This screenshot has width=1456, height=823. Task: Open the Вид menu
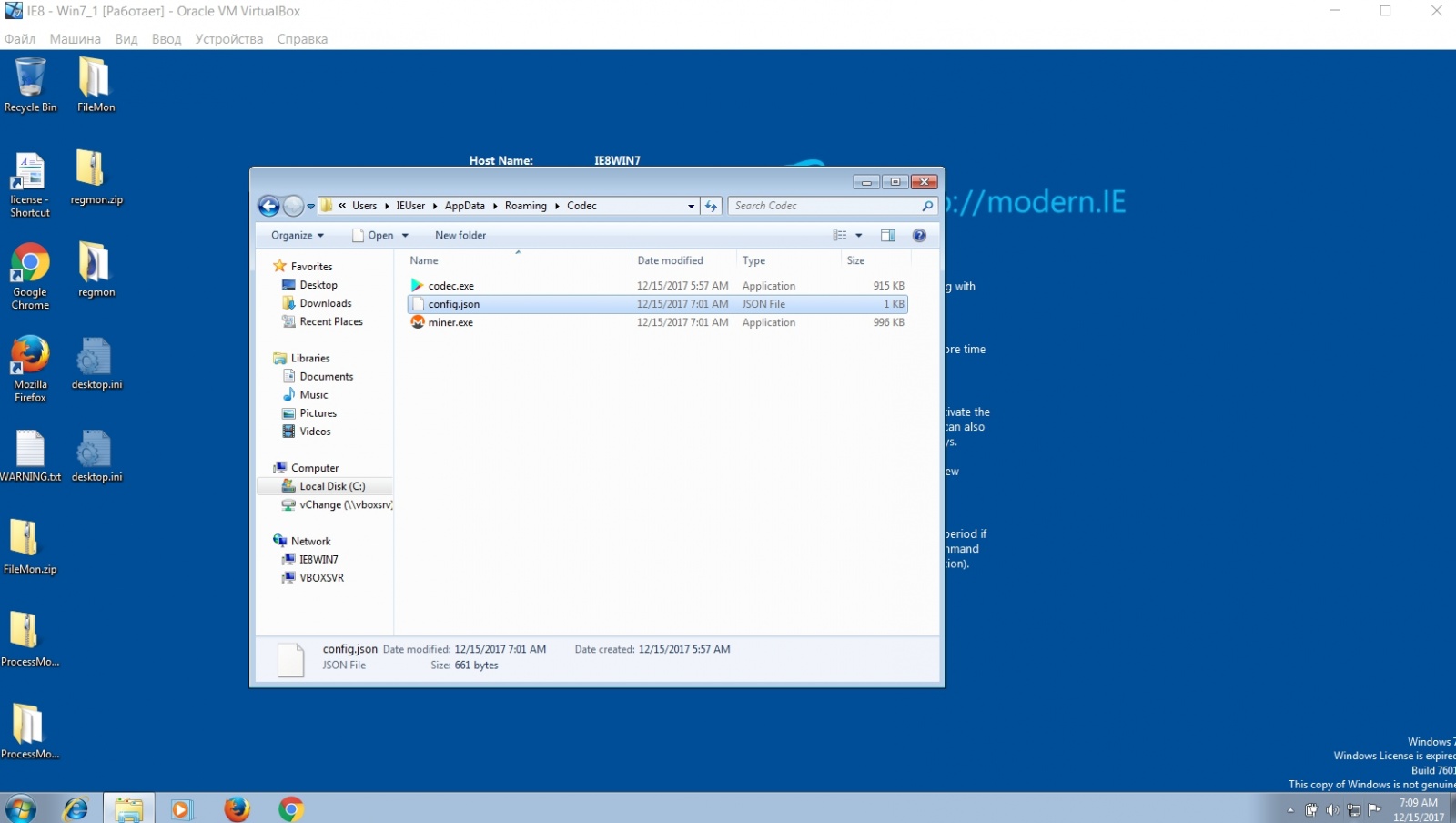[x=126, y=39]
